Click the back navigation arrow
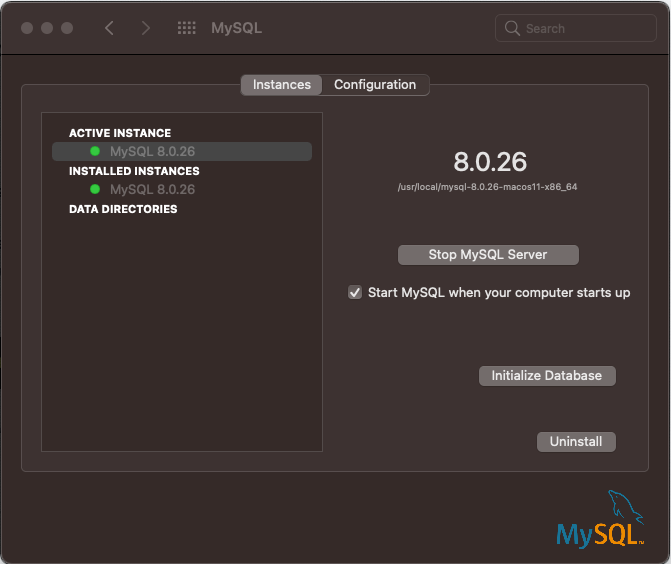 pyautogui.click(x=109, y=28)
